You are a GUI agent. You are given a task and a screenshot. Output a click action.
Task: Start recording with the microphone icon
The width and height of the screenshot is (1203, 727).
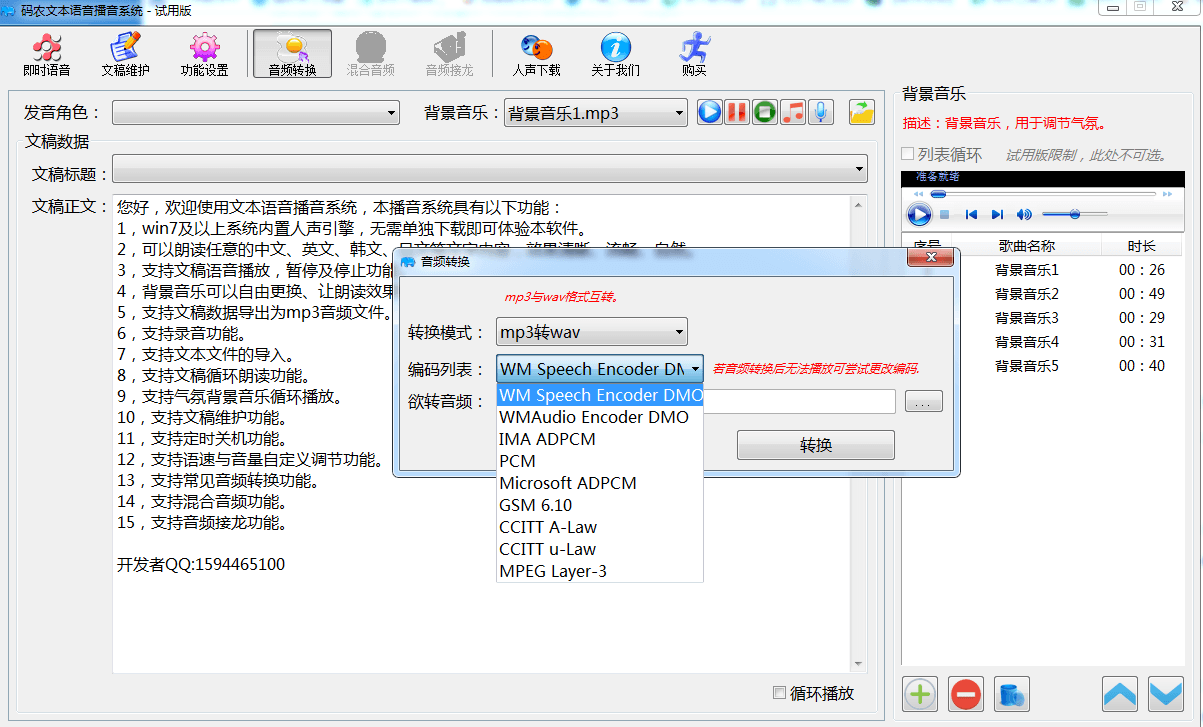[x=821, y=112]
